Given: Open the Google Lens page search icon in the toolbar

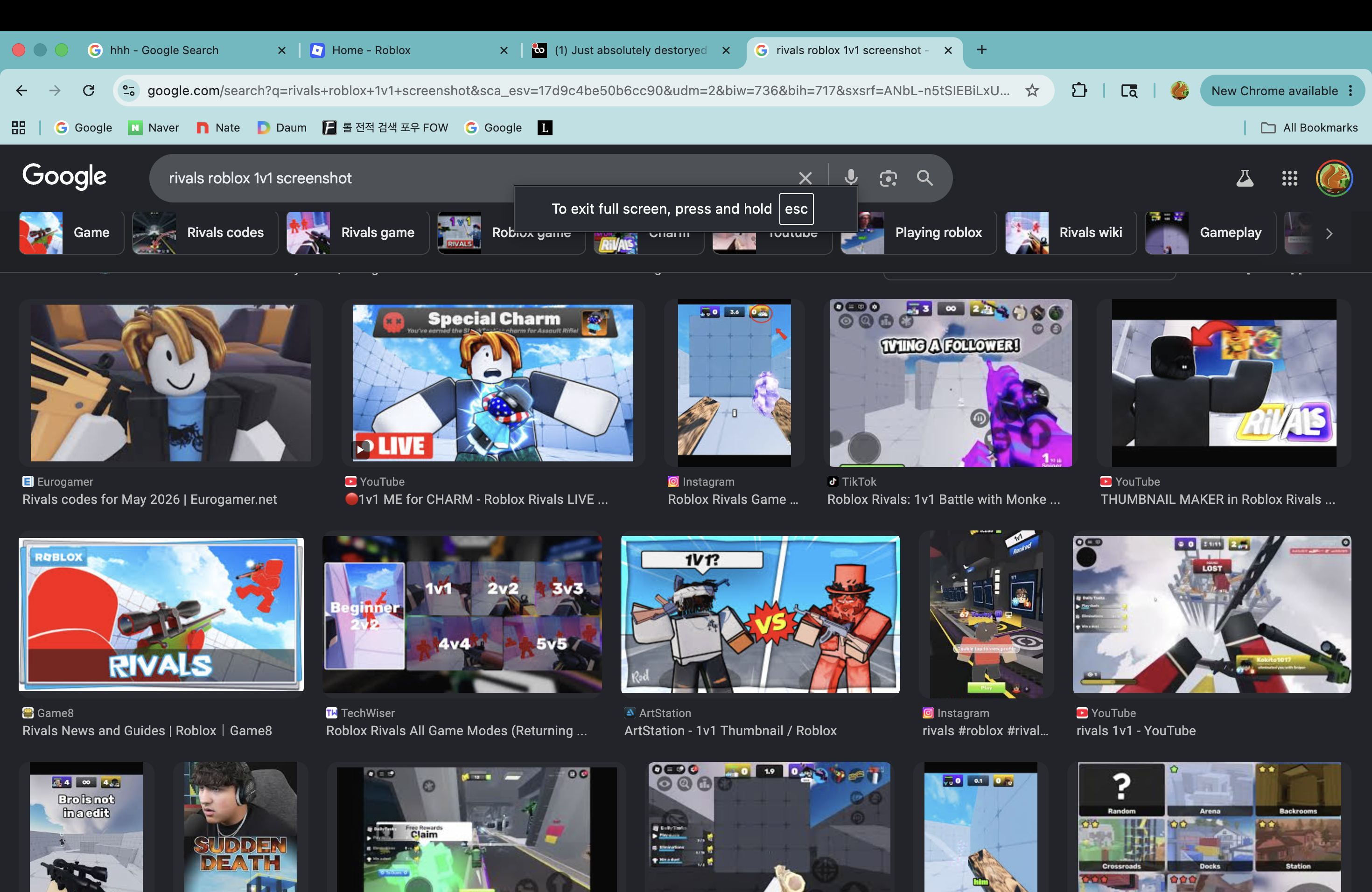Looking at the screenshot, I should click(1129, 91).
